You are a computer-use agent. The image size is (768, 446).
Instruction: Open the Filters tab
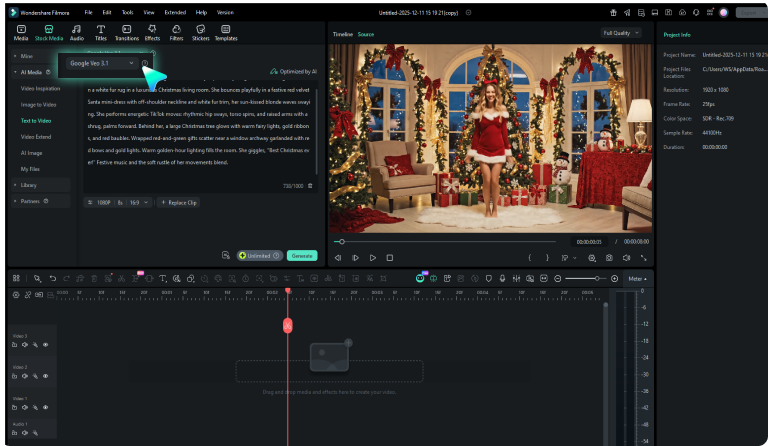tap(176, 33)
